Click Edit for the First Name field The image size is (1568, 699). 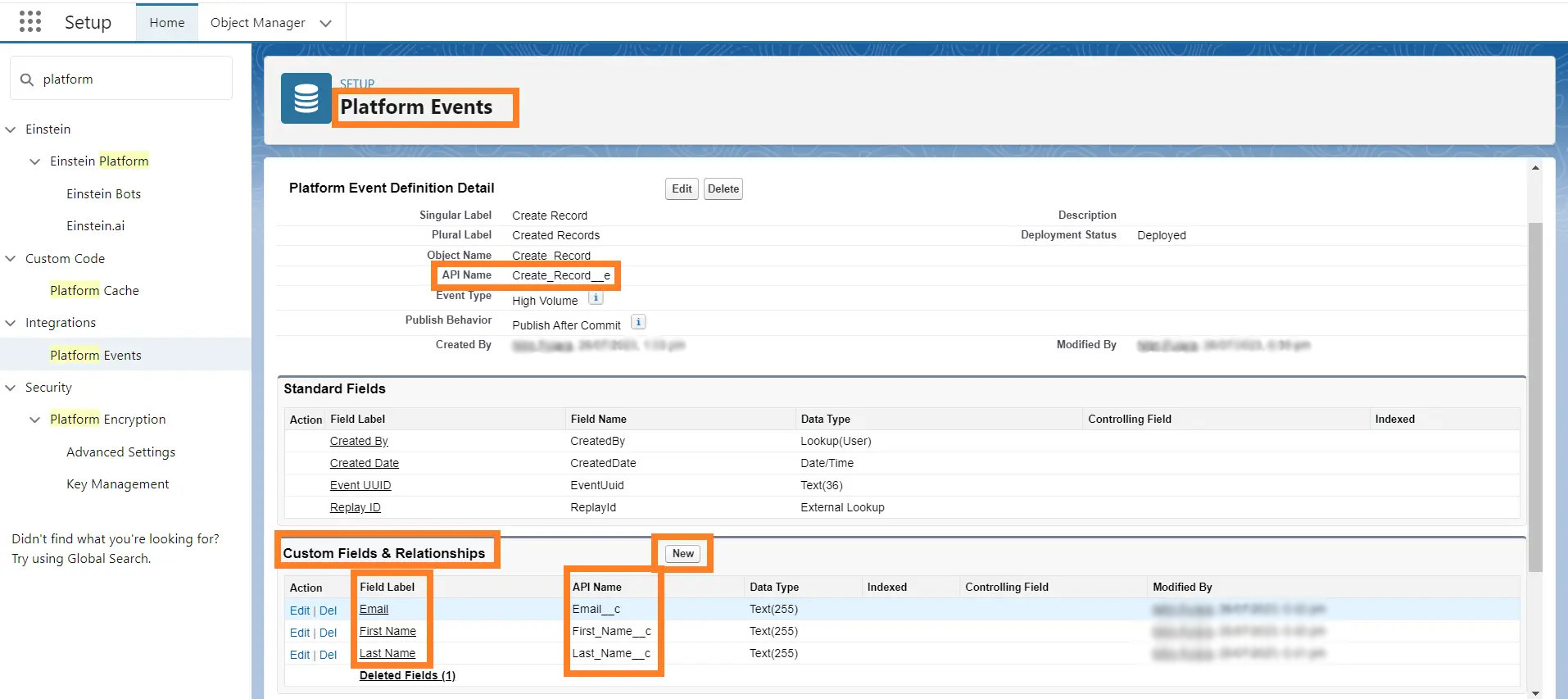(x=300, y=633)
